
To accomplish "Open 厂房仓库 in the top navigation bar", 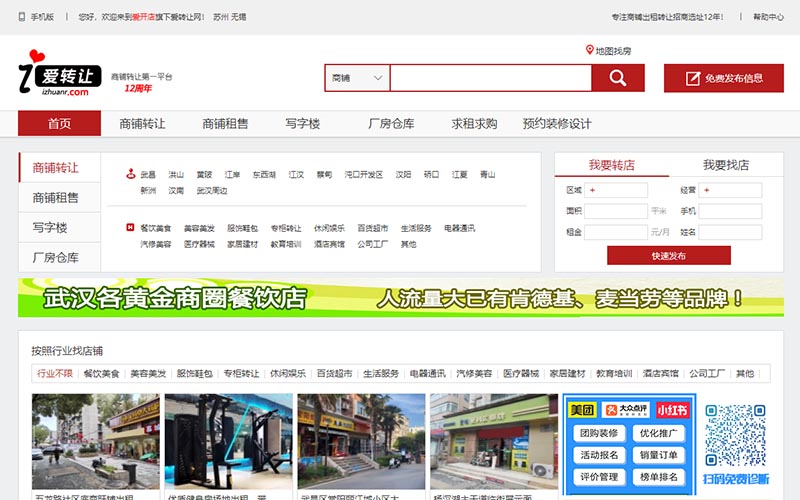I will tap(391, 123).
